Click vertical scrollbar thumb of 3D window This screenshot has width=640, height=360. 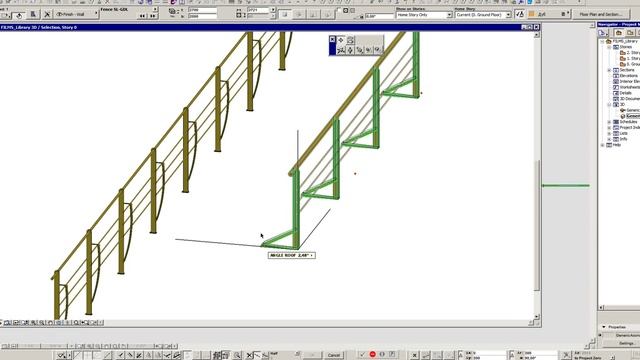[x=537, y=225]
